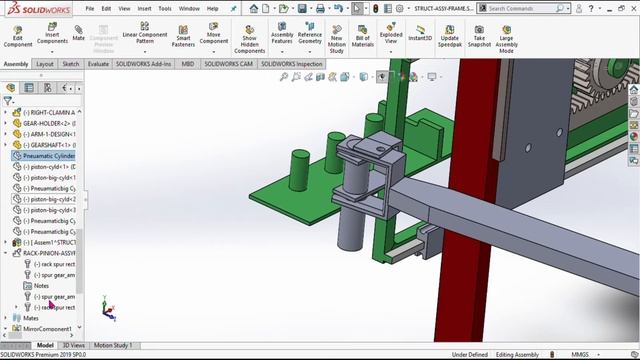Click the Home icon in top toolbar
Screen dimensions: 640x360
(x=253, y=8)
